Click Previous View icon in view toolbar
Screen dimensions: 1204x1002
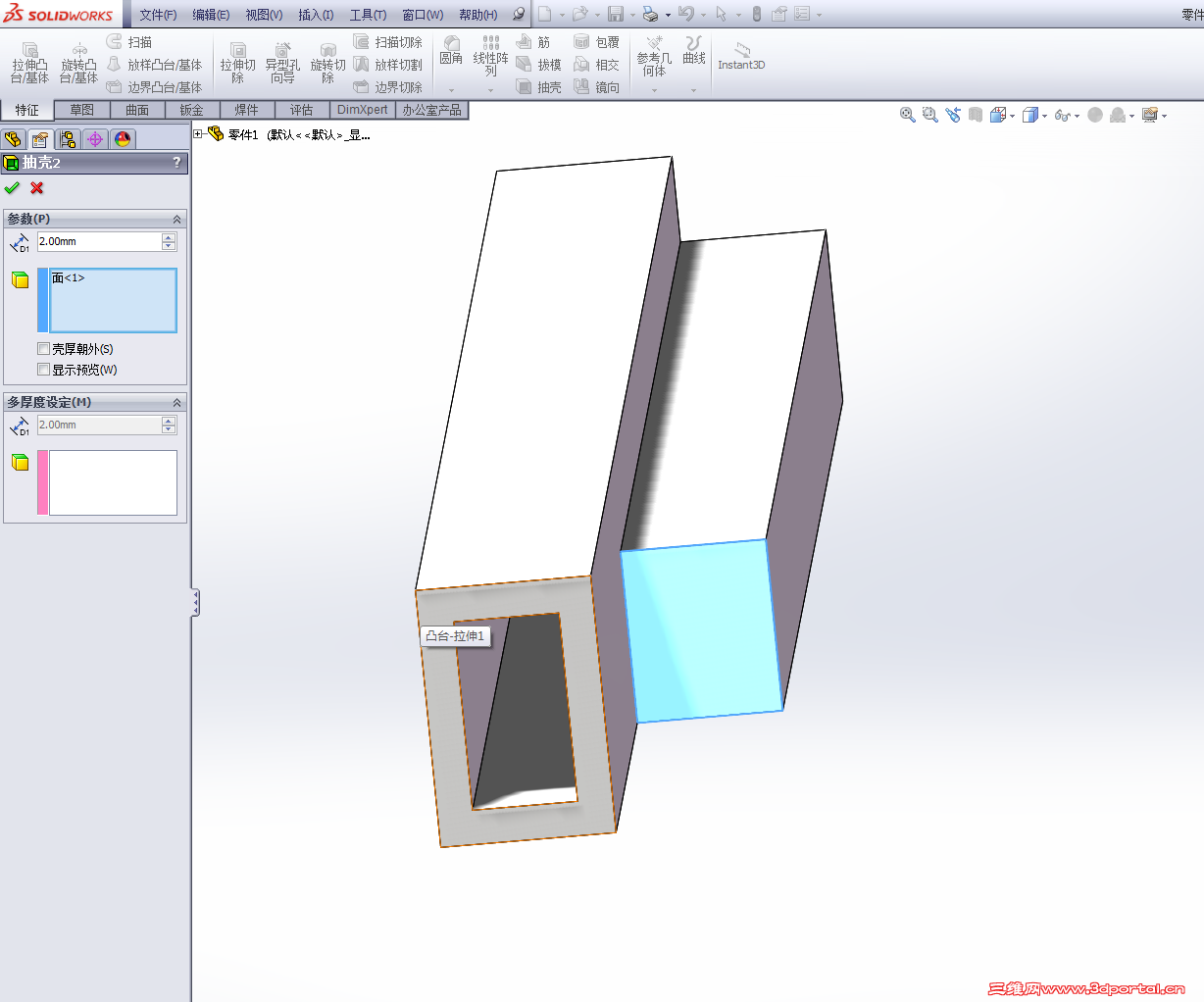953,115
